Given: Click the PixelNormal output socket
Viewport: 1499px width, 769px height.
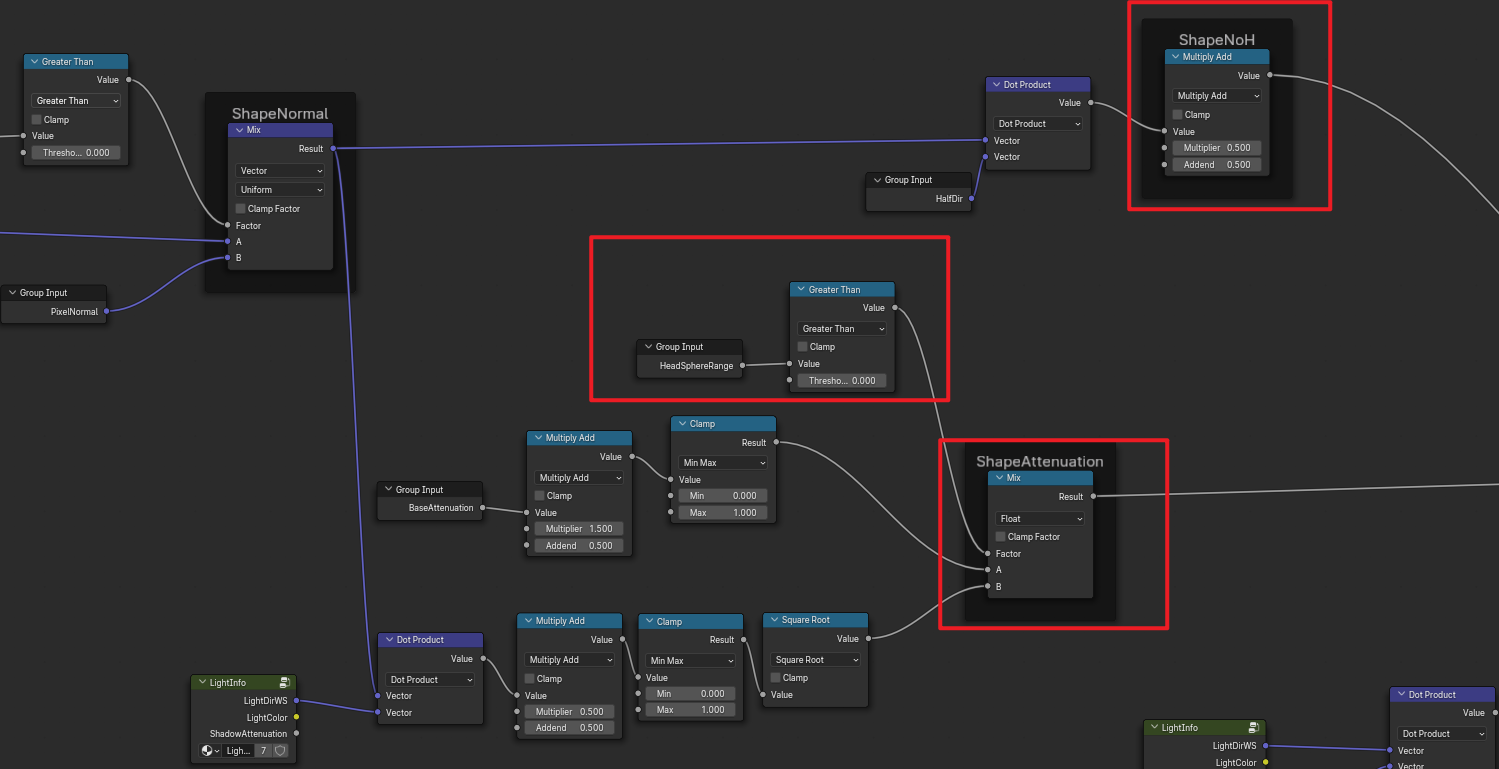Looking at the screenshot, I should click(107, 312).
